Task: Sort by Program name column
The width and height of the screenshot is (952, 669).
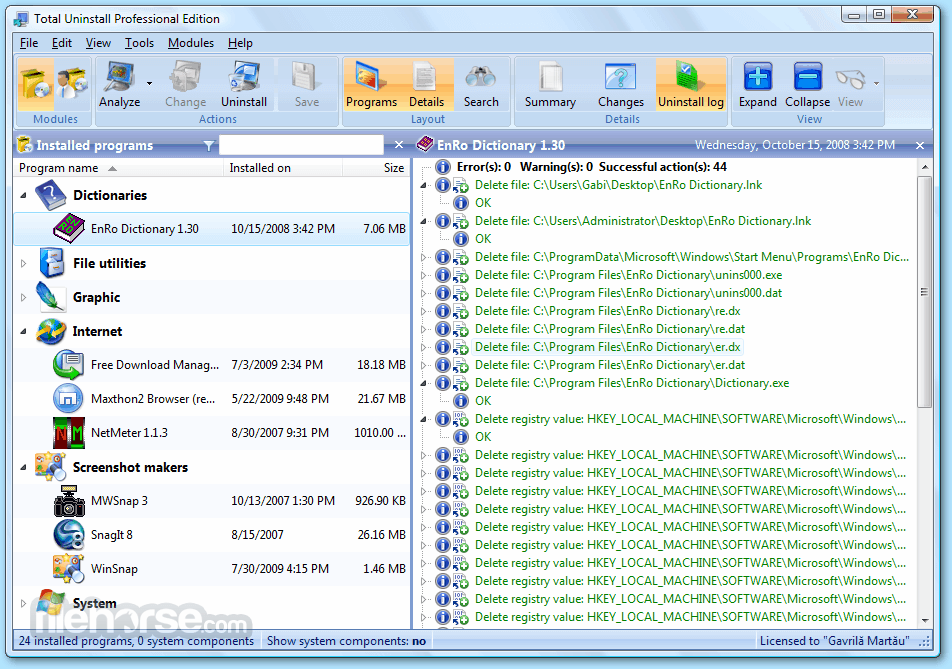Action: 119,168
